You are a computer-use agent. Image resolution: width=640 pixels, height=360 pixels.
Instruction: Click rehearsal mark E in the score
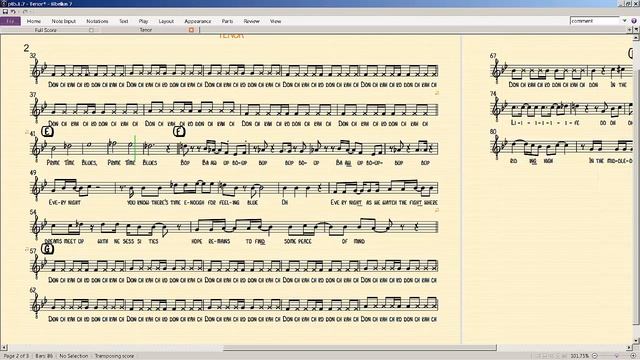pos(48,131)
